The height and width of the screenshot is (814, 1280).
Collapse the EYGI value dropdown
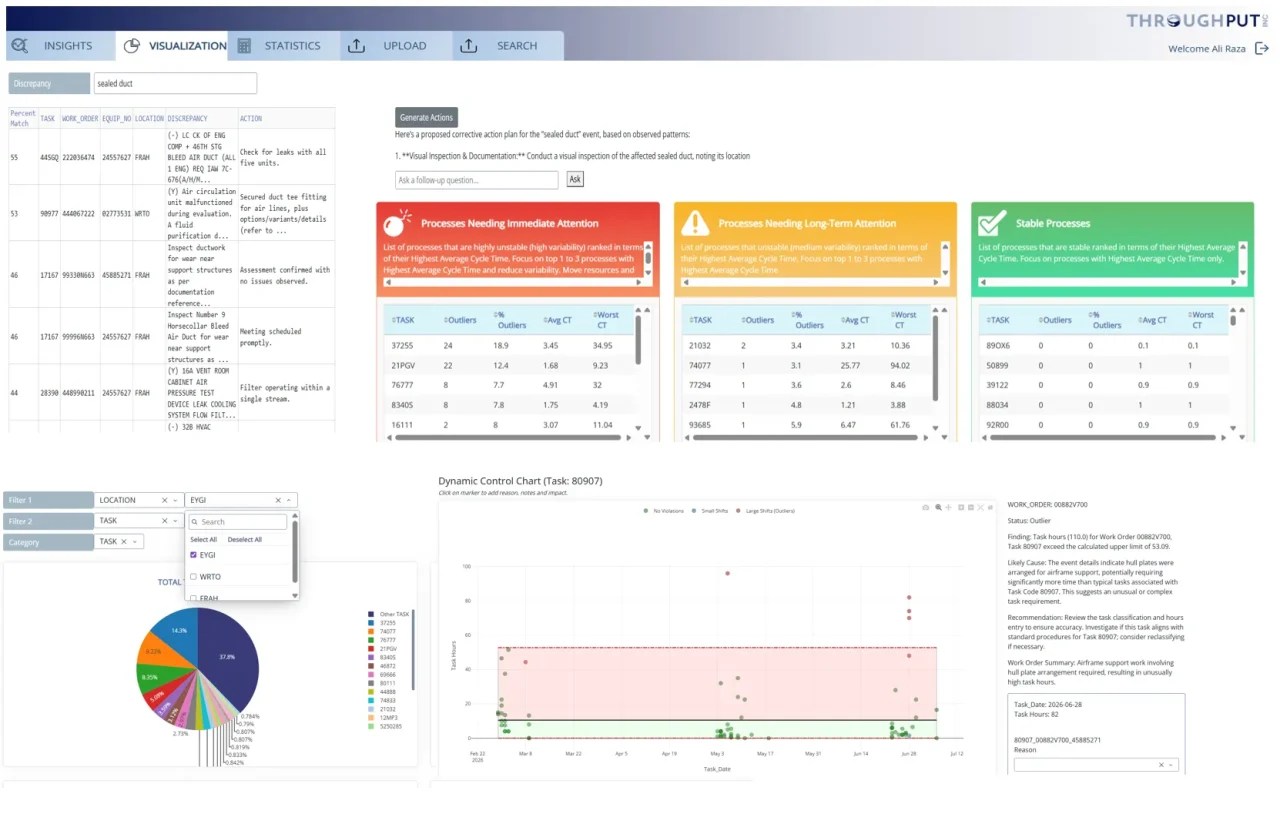point(290,500)
